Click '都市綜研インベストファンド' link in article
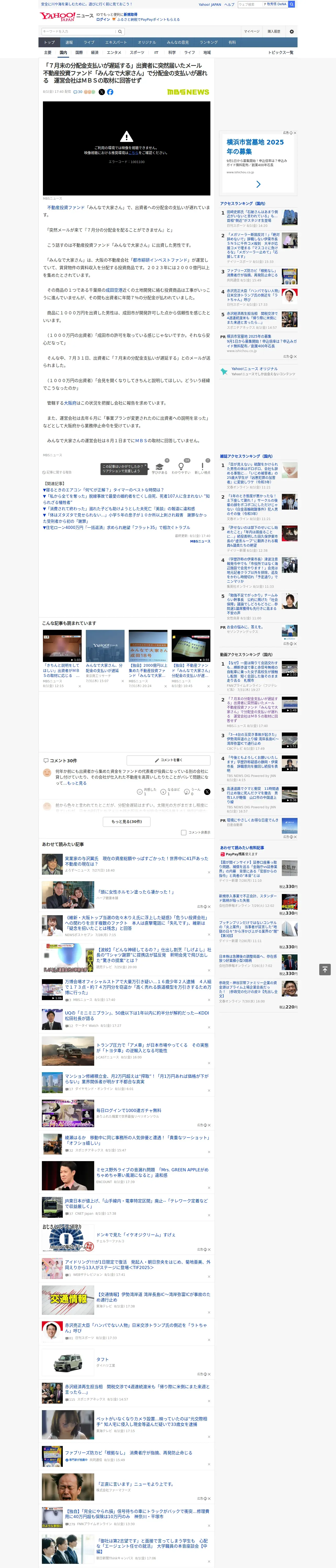 (161, 260)
